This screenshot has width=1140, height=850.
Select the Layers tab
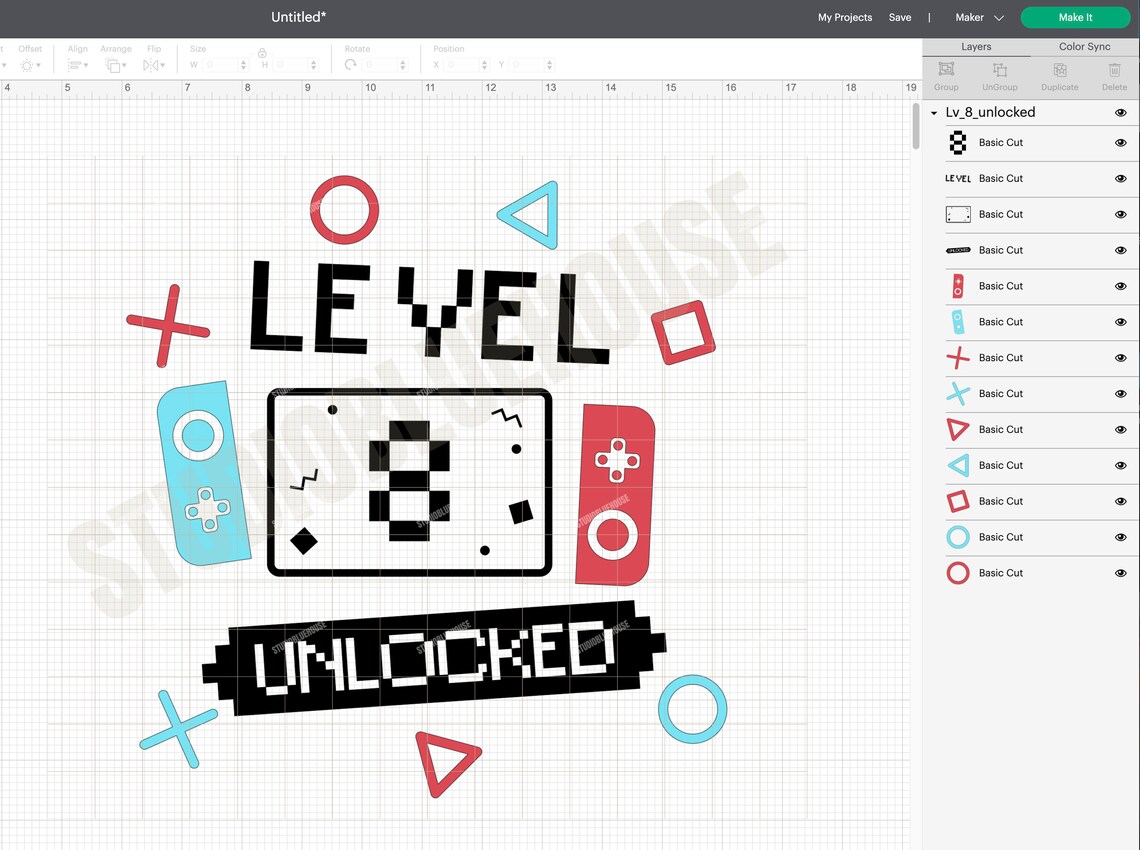(976, 46)
